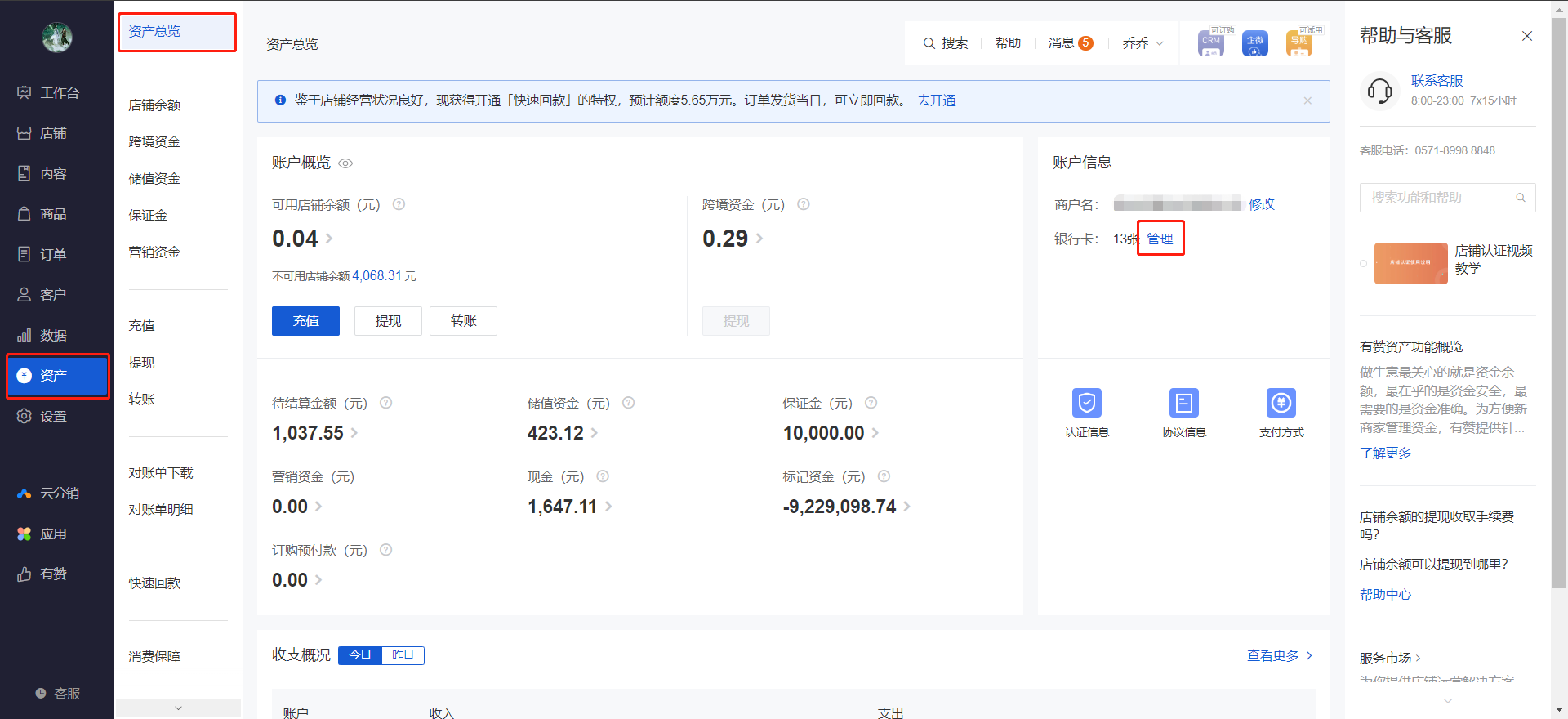Click the 搜索功能和帮助 input field
This screenshot has width=1568, height=719.
[1447, 198]
